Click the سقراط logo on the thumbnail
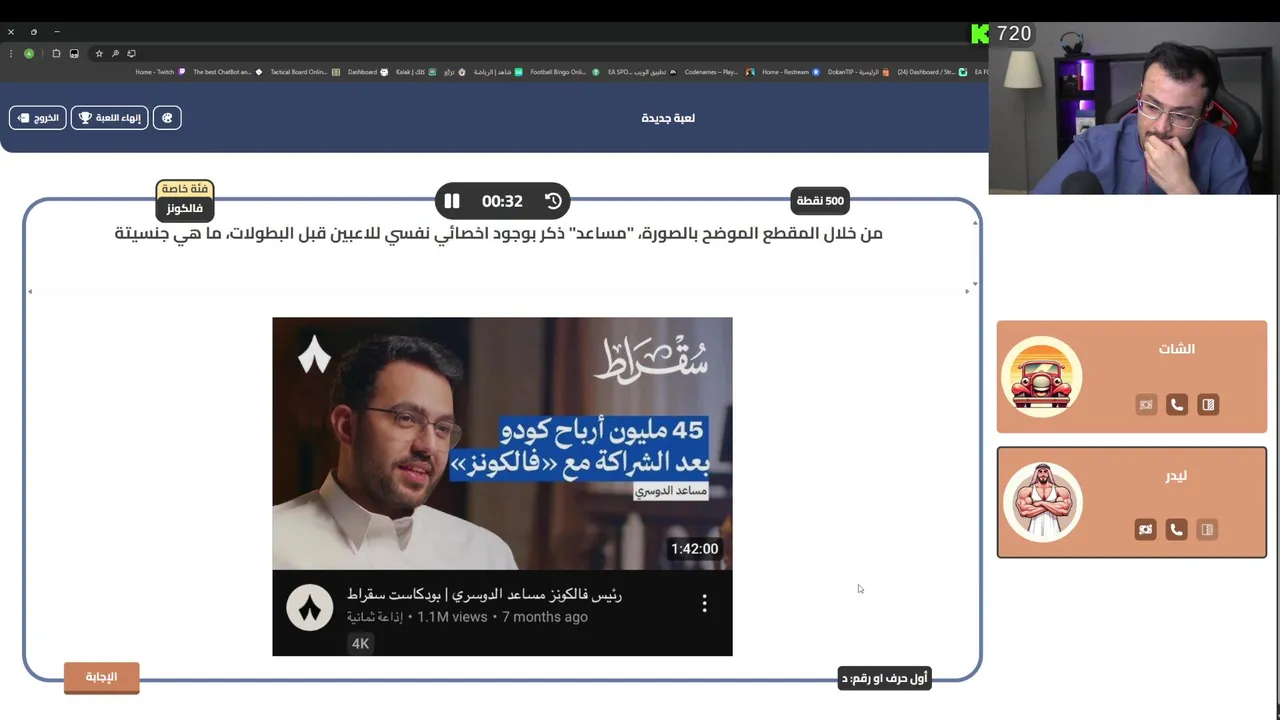Viewport: 1280px width, 720px height. click(651, 358)
